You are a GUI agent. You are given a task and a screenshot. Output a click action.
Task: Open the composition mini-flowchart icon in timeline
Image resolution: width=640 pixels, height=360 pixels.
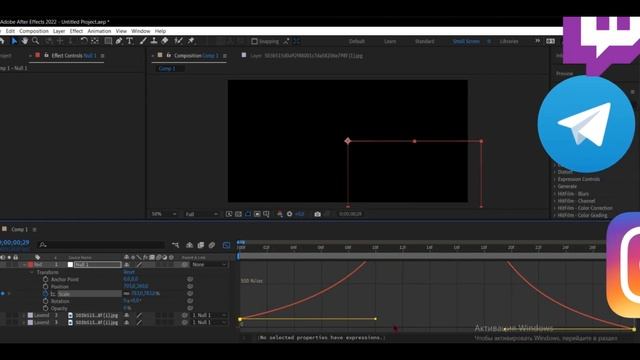click(176, 245)
